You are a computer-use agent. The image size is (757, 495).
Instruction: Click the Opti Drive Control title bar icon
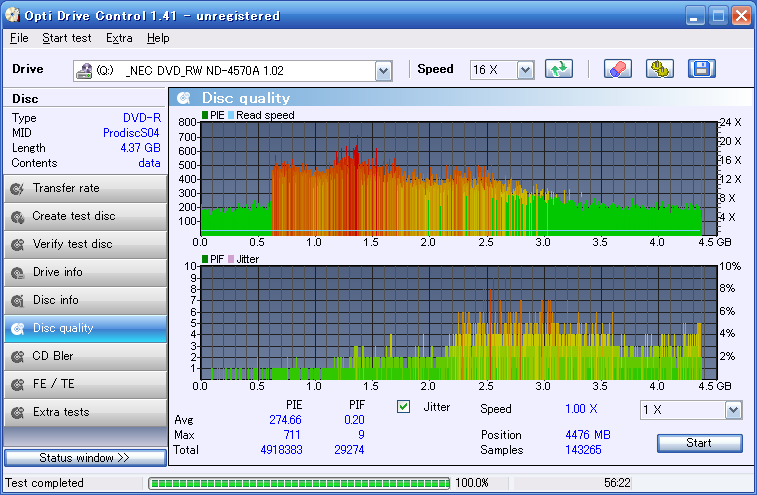click(12, 15)
